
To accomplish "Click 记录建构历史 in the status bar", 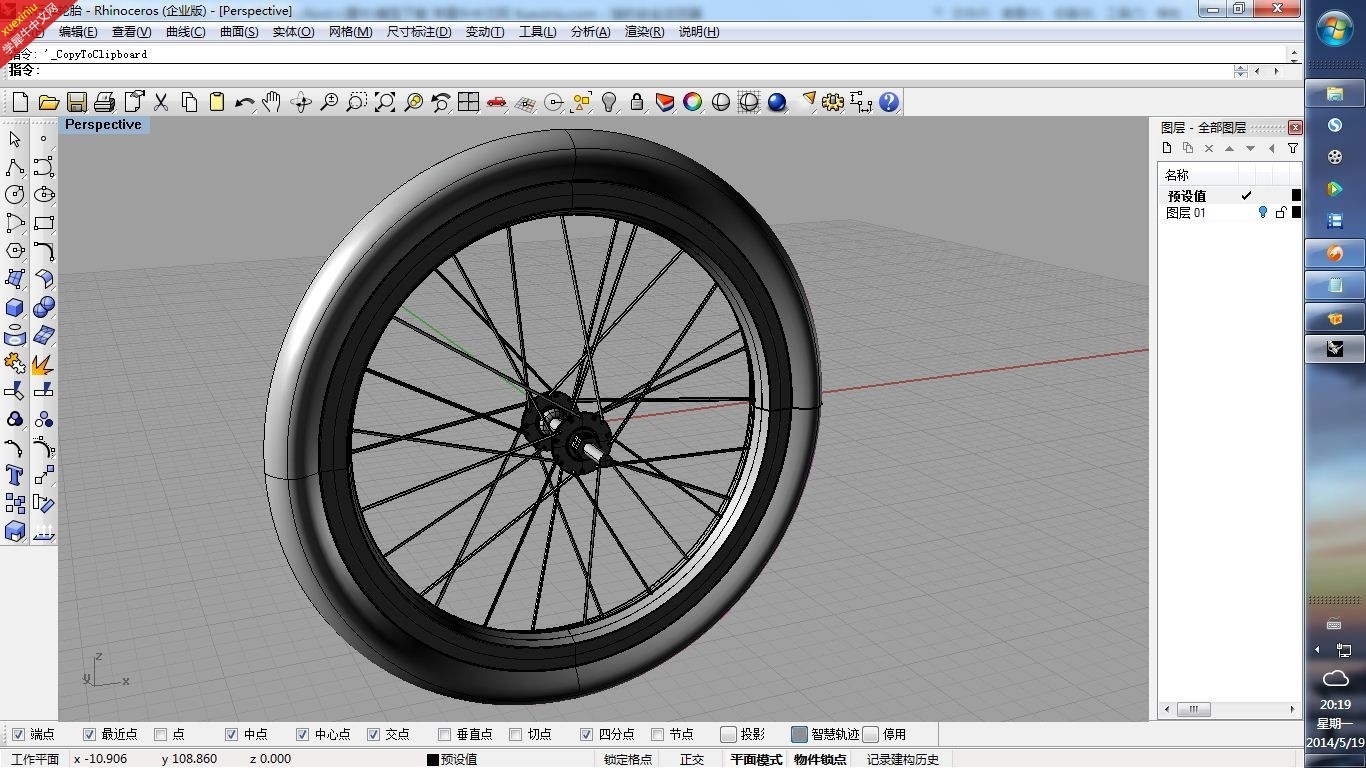I will point(903,759).
